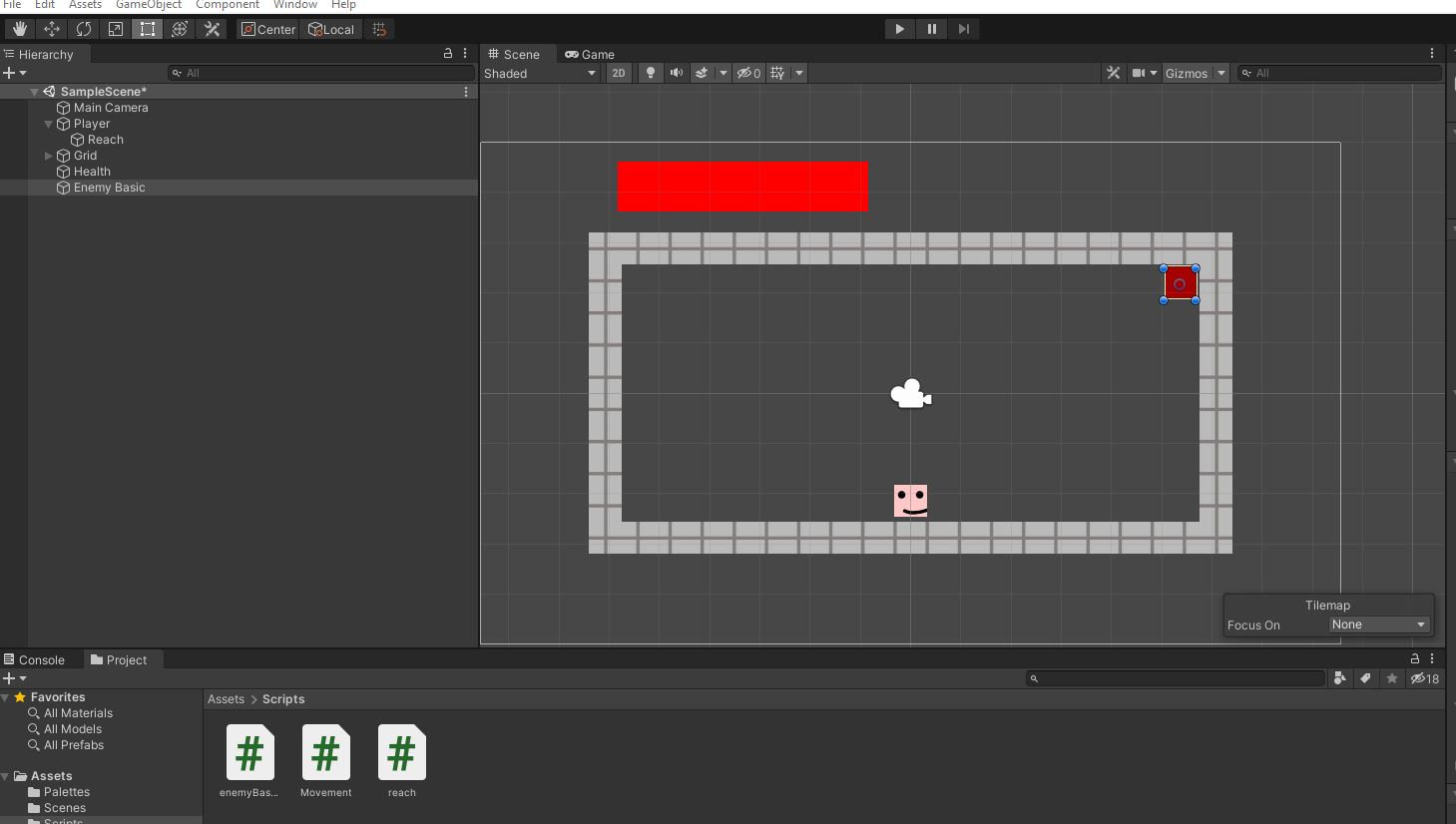Switch to the Project tab
1456x824 pixels.
tap(119, 659)
